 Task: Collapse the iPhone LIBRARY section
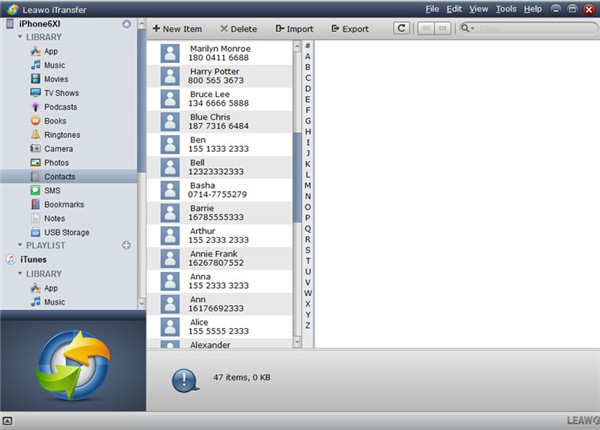20,37
